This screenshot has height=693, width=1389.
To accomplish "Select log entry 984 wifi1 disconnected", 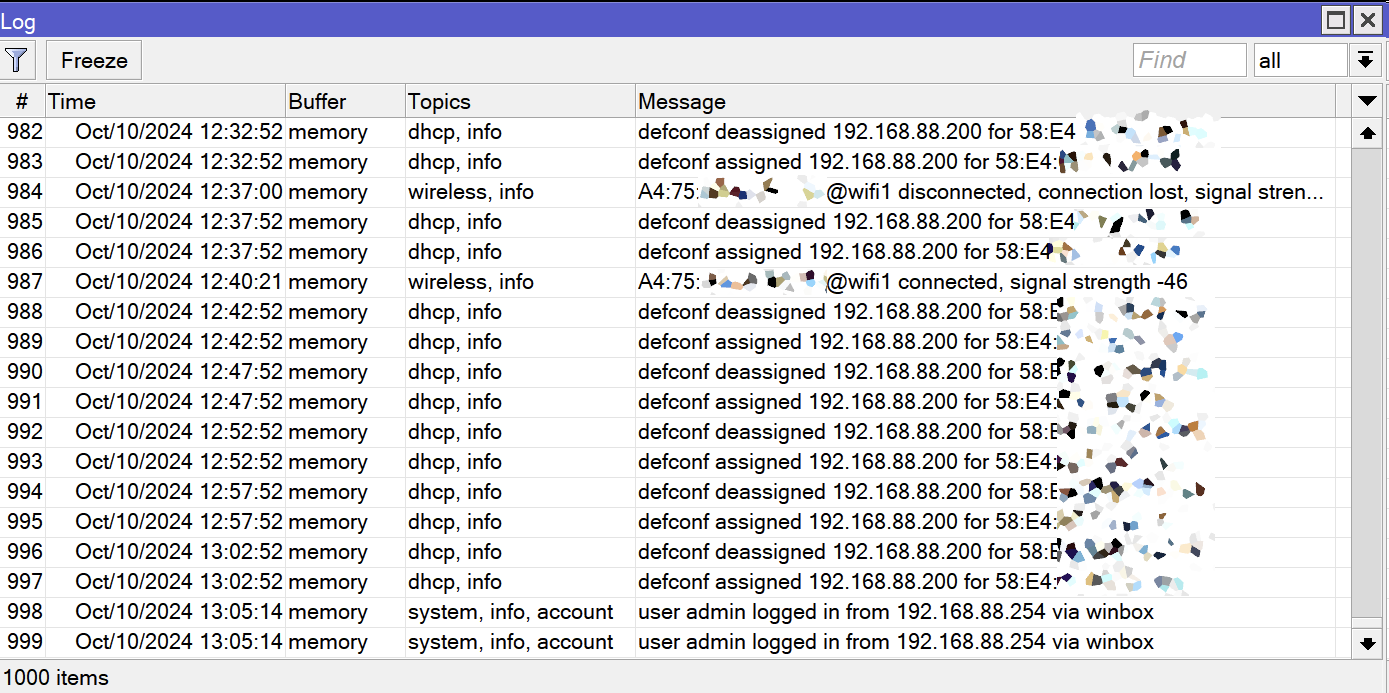I will point(675,192).
